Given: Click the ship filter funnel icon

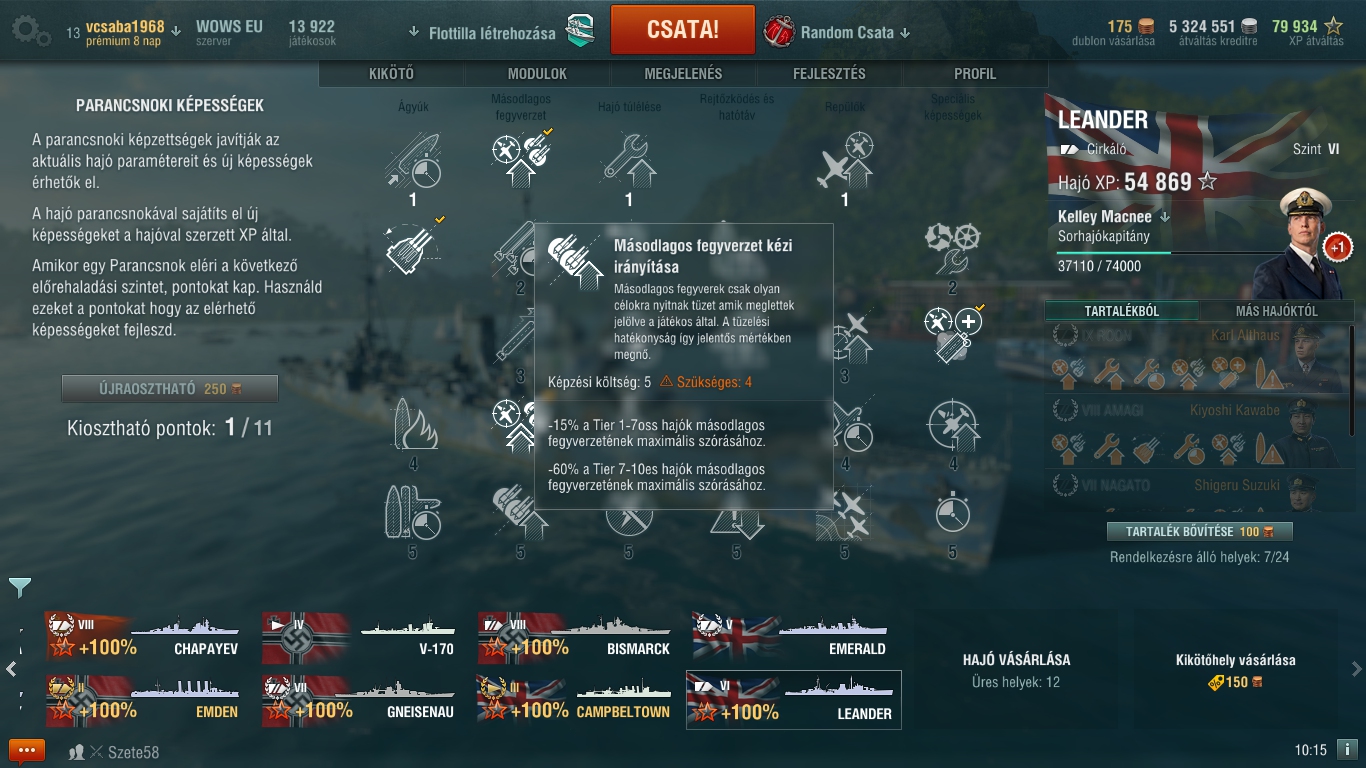Looking at the screenshot, I should (20, 587).
